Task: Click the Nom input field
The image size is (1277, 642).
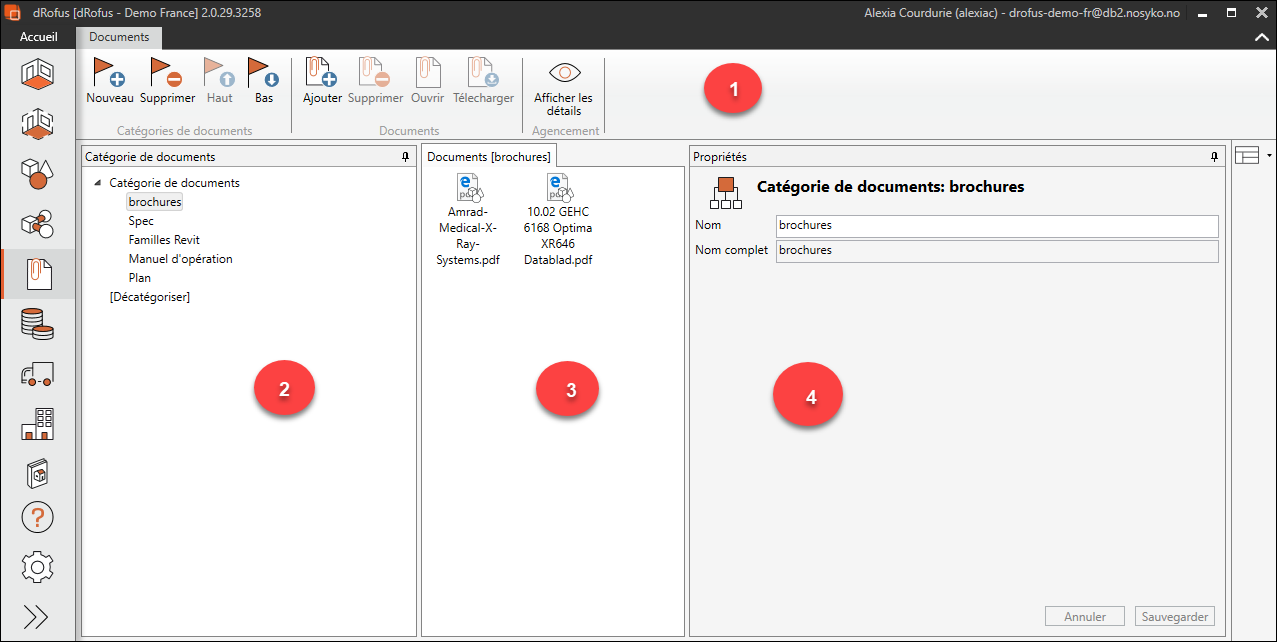Action: [x=996, y=225]
